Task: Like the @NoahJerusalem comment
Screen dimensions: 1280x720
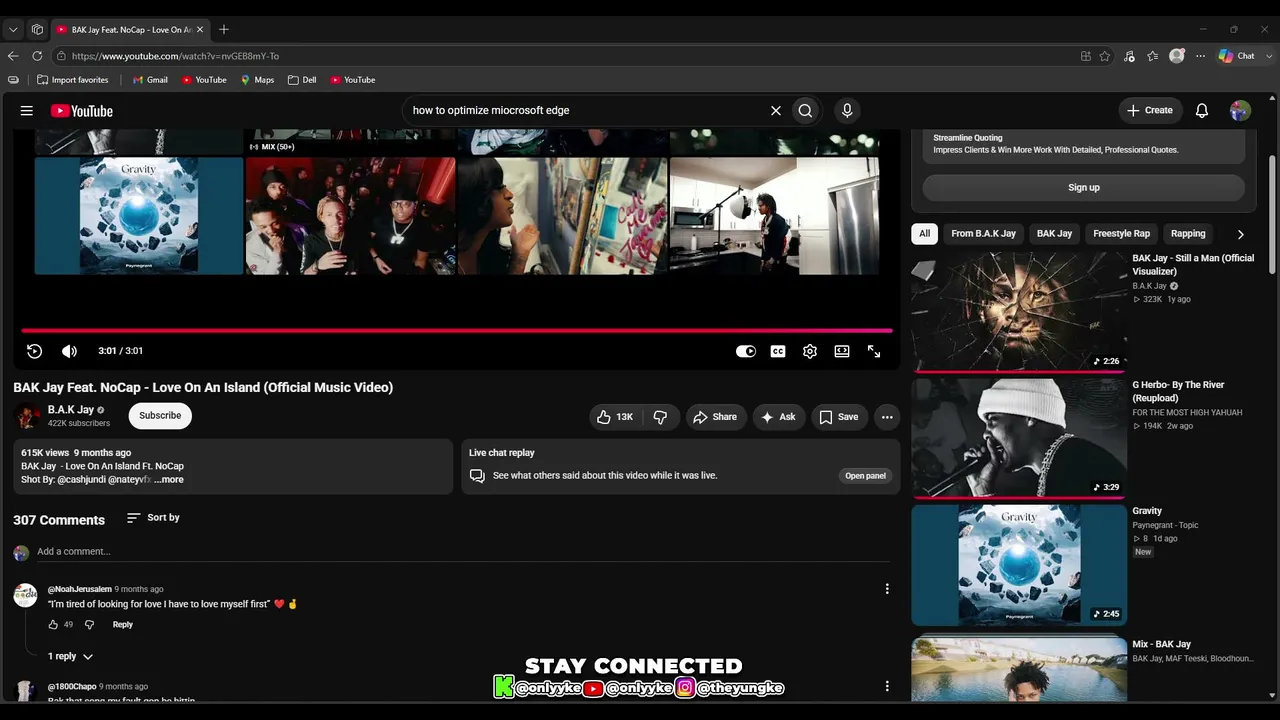Action: coord(53,625)
